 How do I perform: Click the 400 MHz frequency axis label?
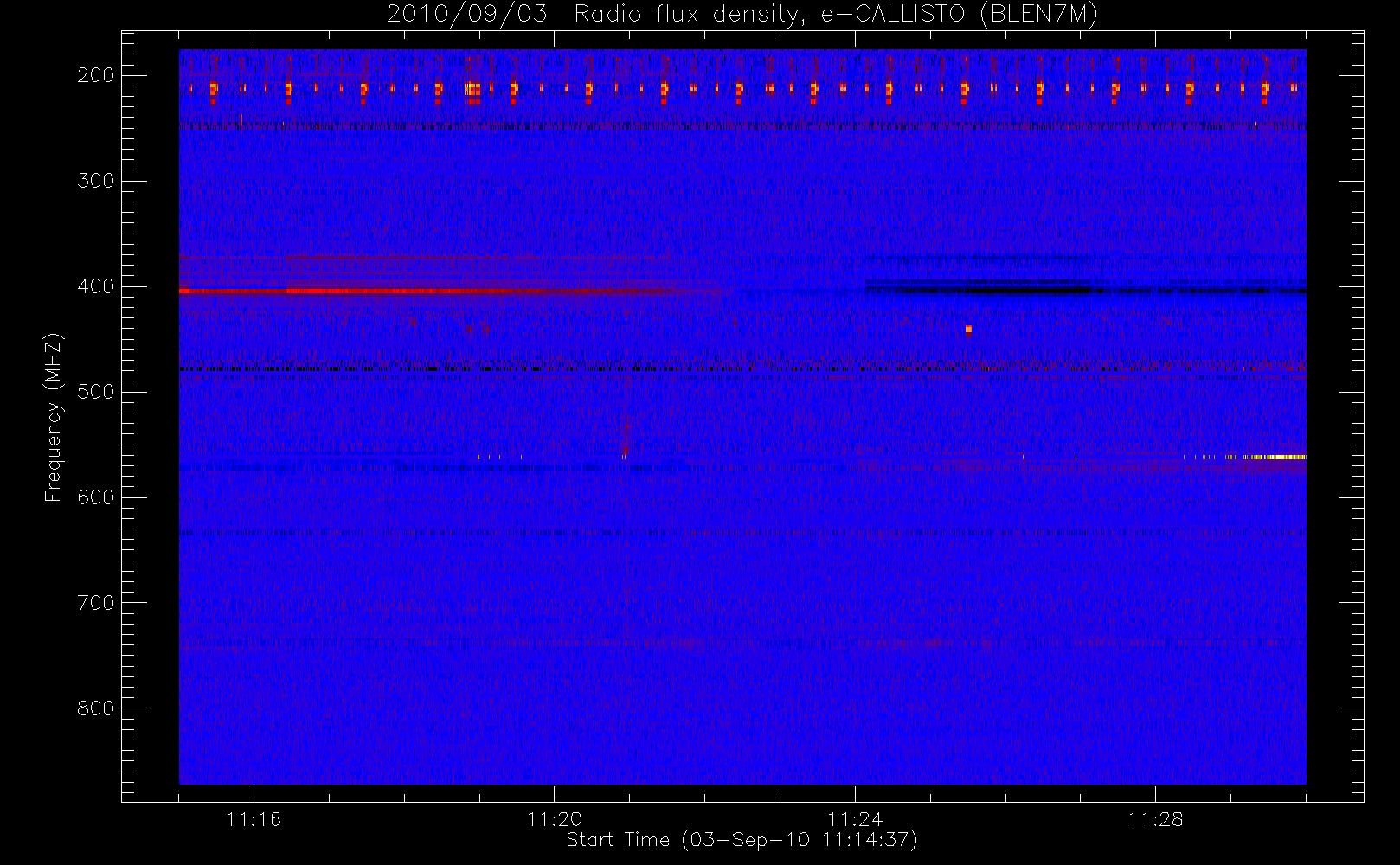pos(95,286)
